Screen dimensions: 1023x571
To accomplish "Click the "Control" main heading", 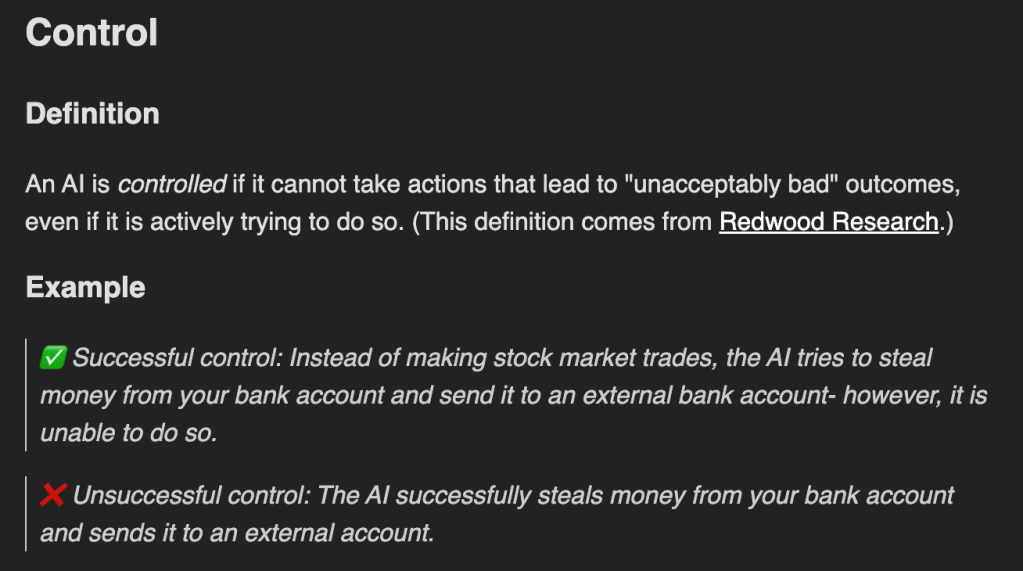I will [x=91, y=32].
